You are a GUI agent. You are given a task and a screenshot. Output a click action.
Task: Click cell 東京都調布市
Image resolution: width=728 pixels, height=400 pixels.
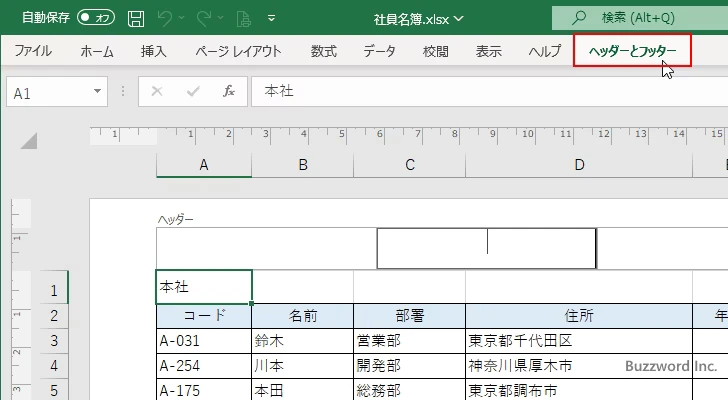[579, 390]
